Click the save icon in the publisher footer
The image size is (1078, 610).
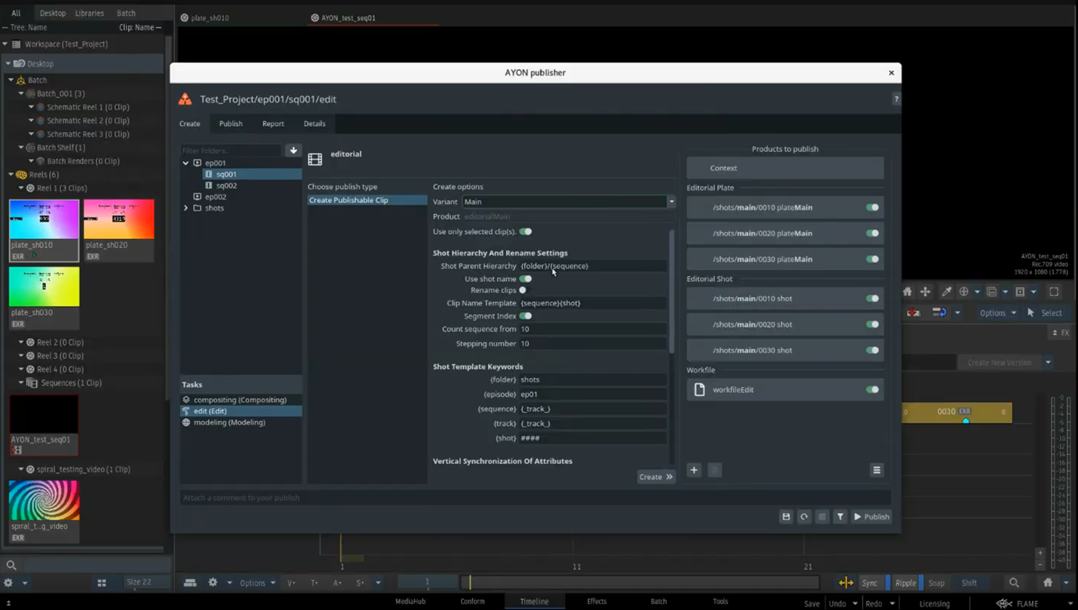coord(786,516)
